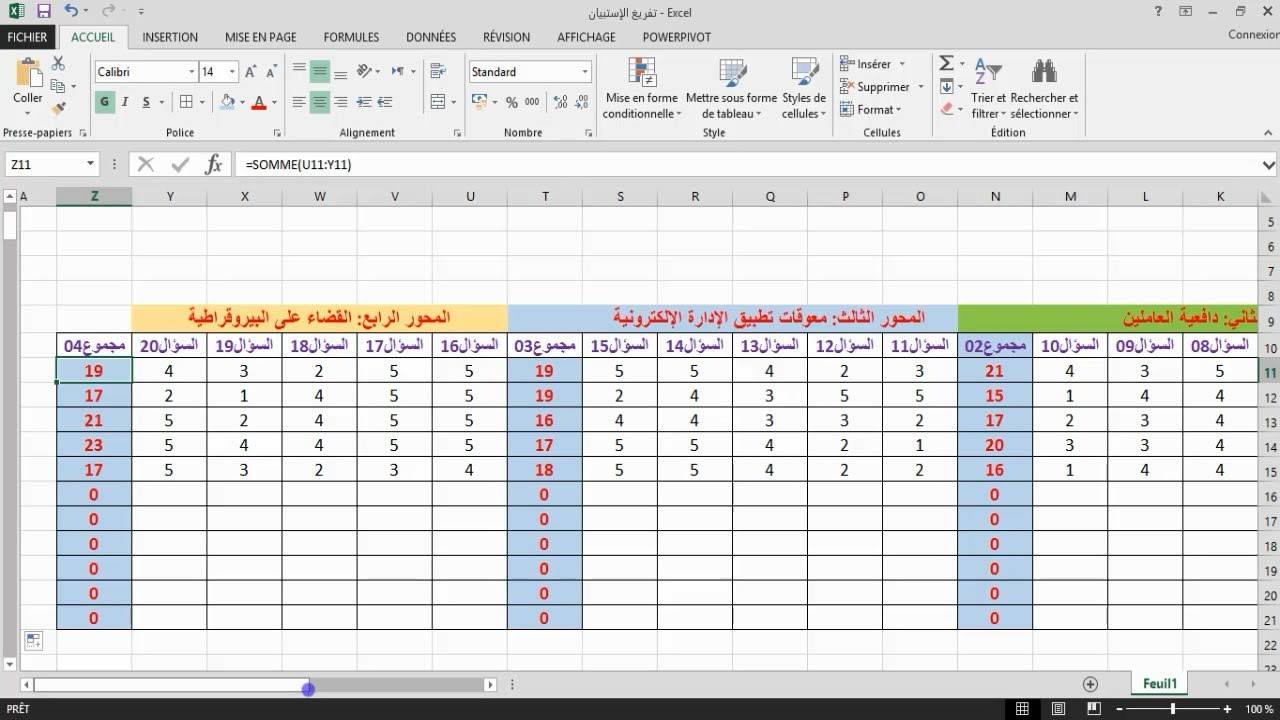The height and width of the screenshot is (720, 1280).
Task: Apply thousands separator 000 format
Action: tap(532, 102)
